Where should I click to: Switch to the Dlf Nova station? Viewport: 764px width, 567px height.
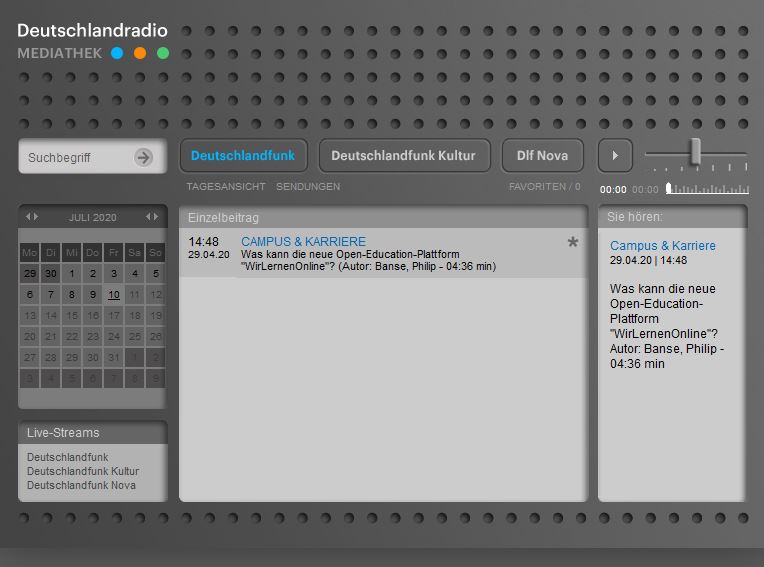click(x=542, y=156)
